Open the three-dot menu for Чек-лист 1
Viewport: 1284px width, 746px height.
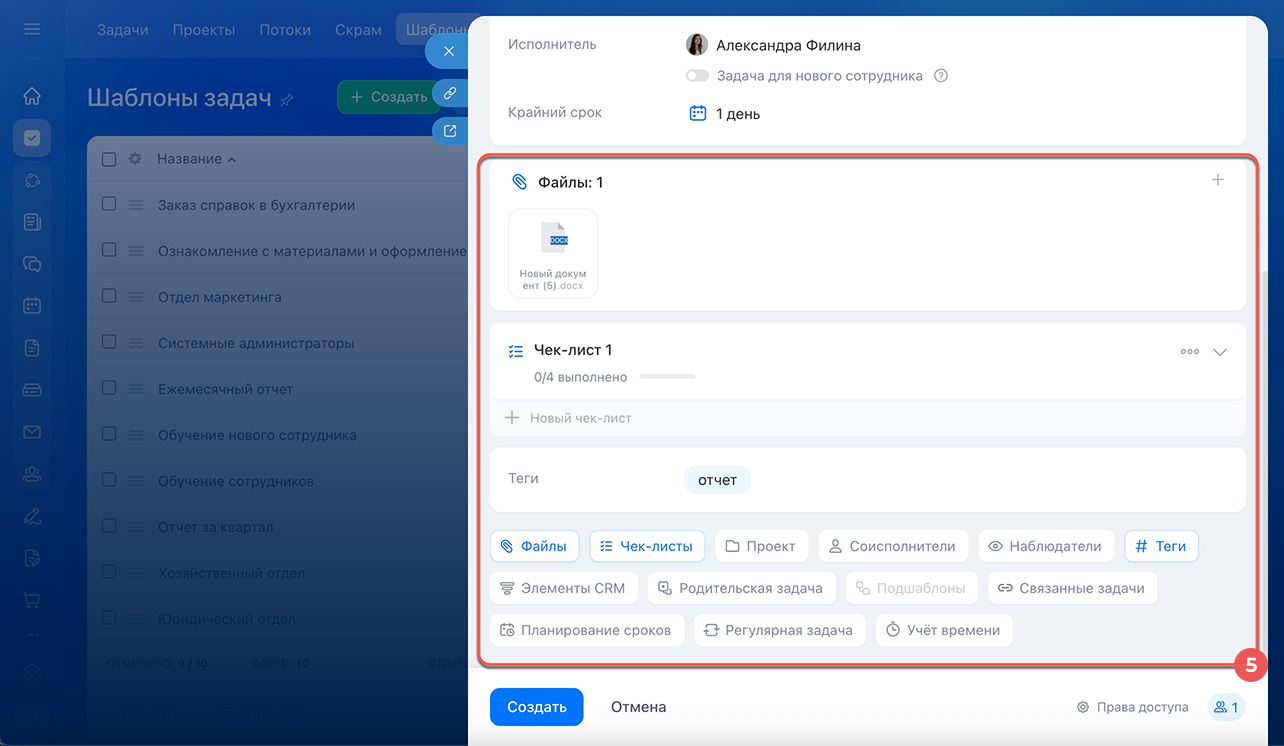[1189, 352]
